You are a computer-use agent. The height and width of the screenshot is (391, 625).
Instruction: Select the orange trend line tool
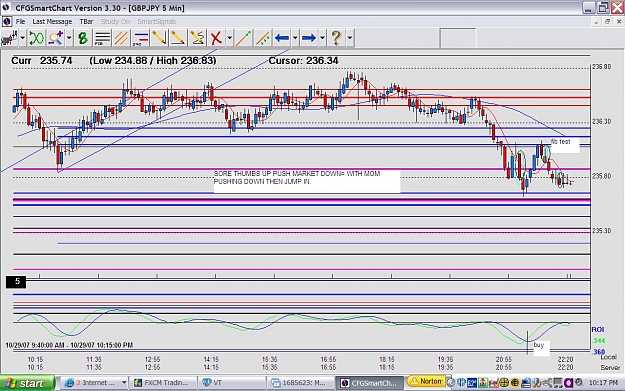tap(244, 38)
